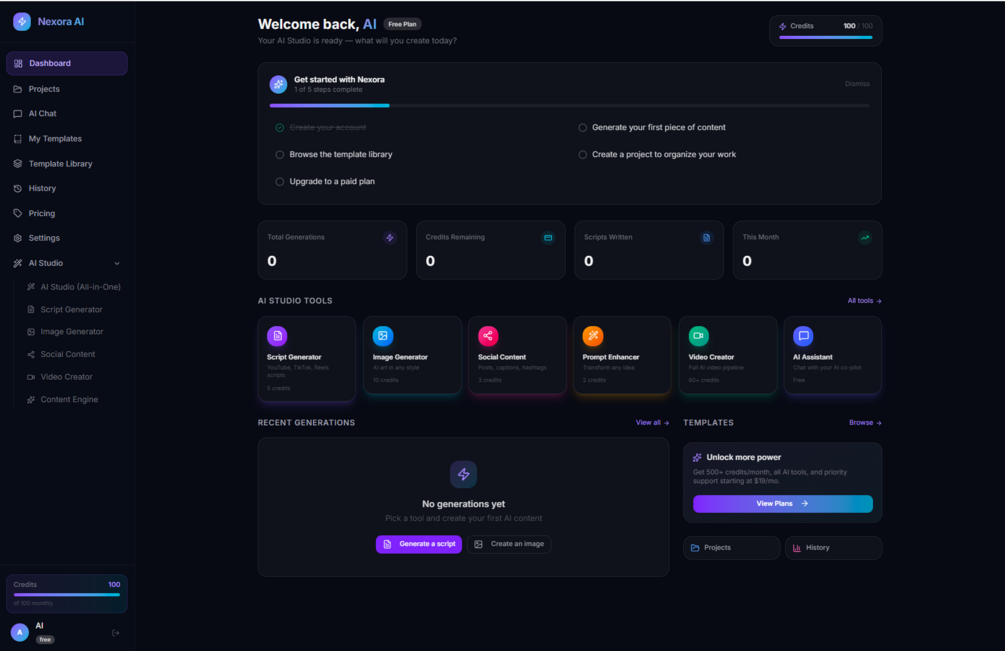
Task: Open the All tools link
Action: click(x=864, y=301)
